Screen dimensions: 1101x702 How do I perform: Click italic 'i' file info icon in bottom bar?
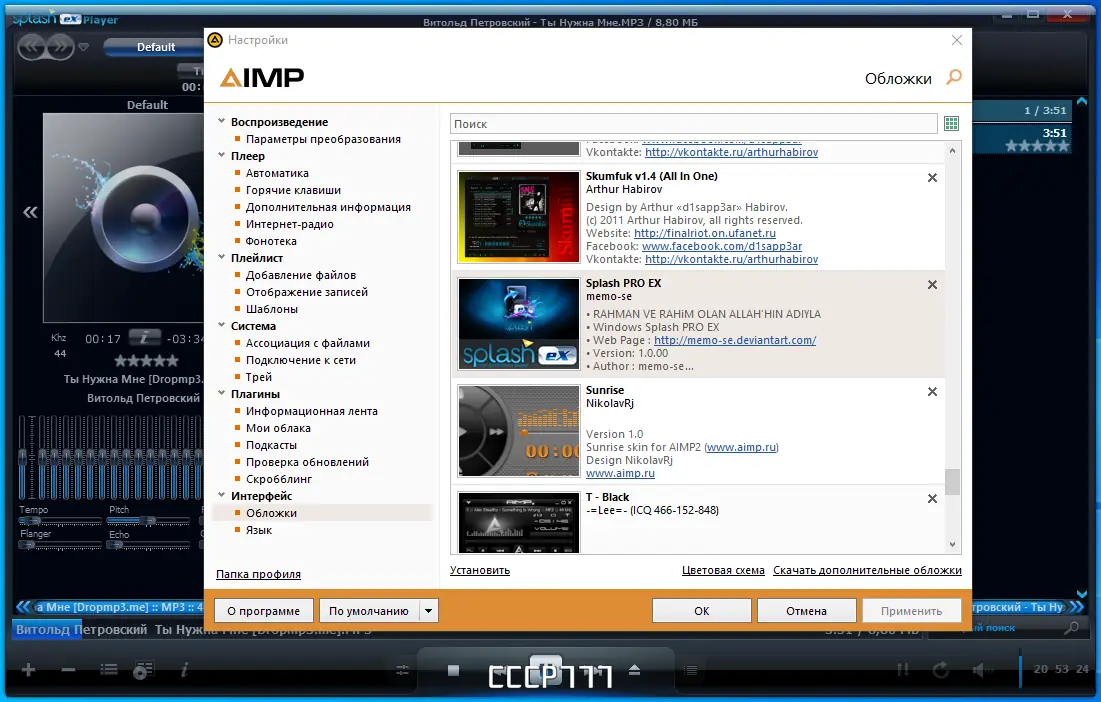[x=184, y=670]
